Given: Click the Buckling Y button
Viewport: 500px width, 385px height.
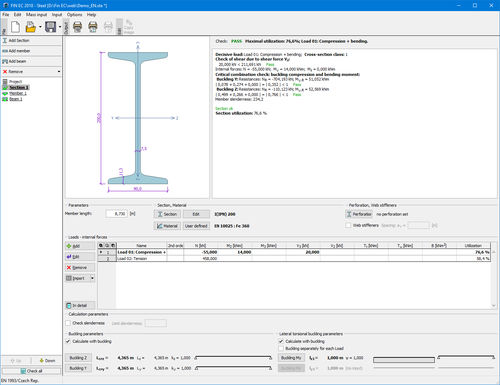Looking at the screenshot, I should [x=78, y=368].
